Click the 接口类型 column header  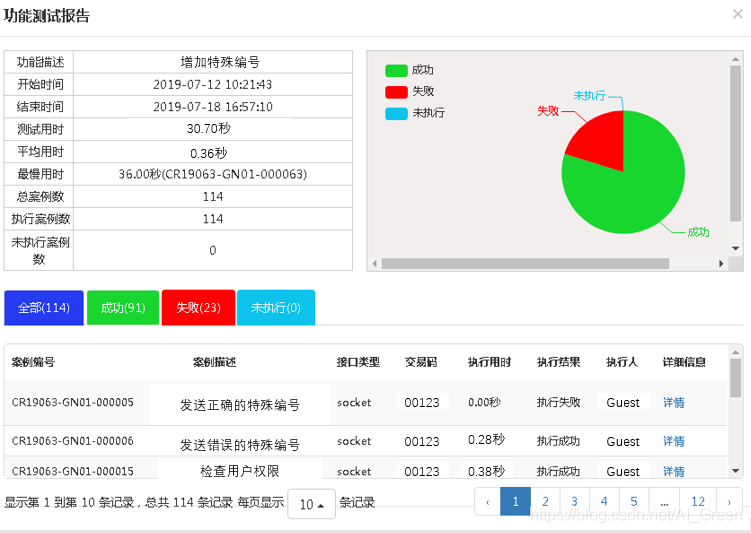(358, 362)
